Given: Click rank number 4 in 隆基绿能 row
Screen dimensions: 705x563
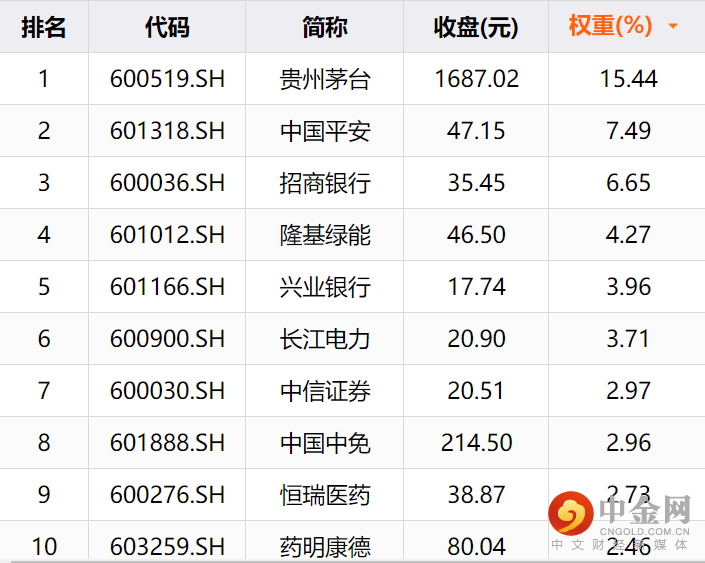Looking at the screenshot, I should 44,235.
